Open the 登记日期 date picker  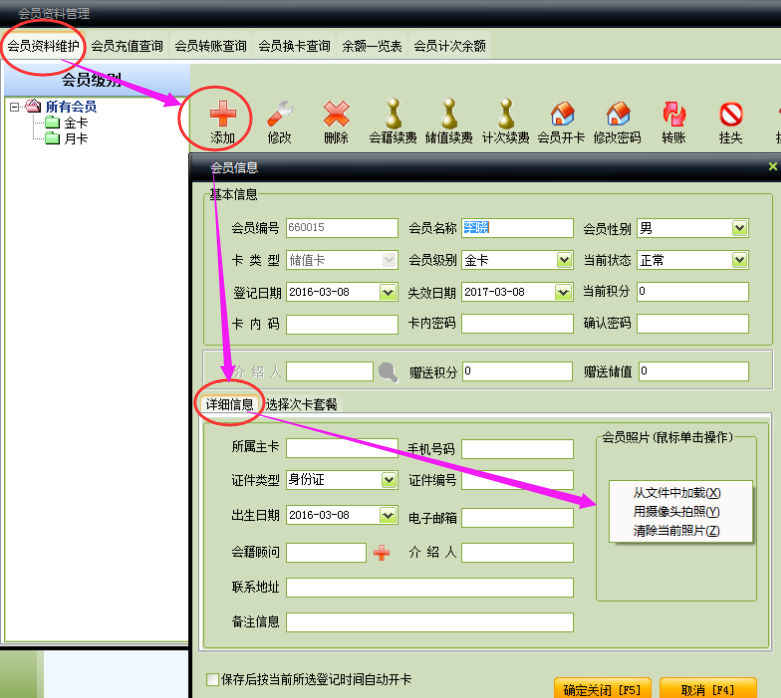(x=388, y=292)
